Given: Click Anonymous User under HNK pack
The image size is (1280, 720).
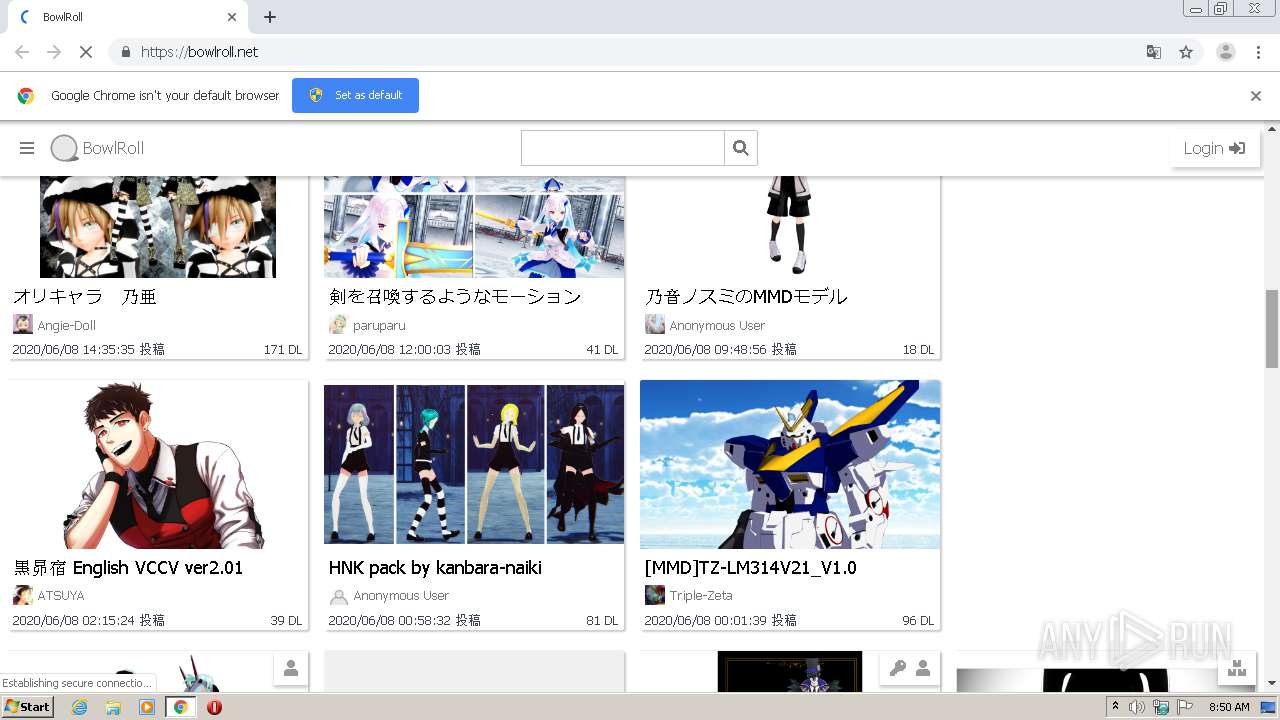Looking at the screenshot, I should pyautogui.click(x=401, y=596).
